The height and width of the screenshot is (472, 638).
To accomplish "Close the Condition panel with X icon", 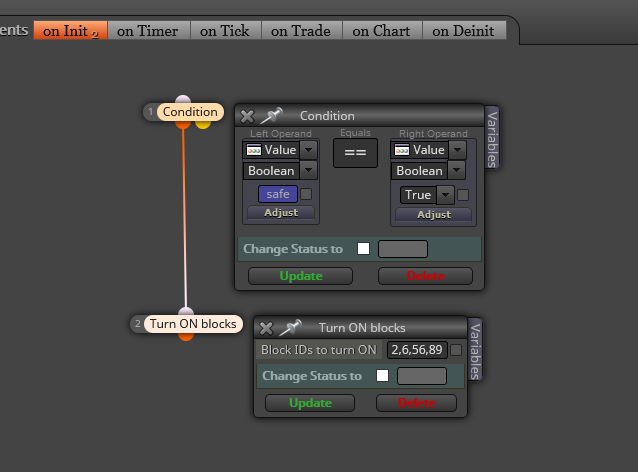I will tap(247, 116).
